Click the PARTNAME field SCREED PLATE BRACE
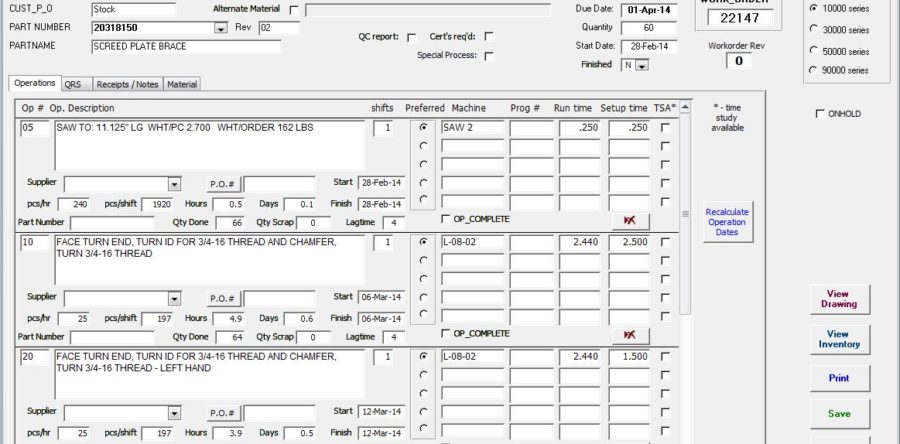The height and width of the screenshot is (444, 900). click(x=186, y=47)
